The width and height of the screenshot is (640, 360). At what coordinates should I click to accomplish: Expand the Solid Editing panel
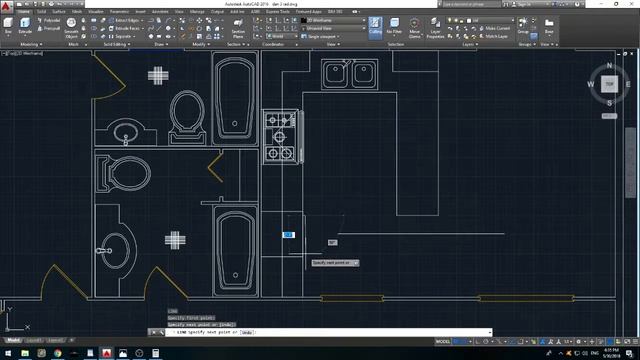coord(117,44)
